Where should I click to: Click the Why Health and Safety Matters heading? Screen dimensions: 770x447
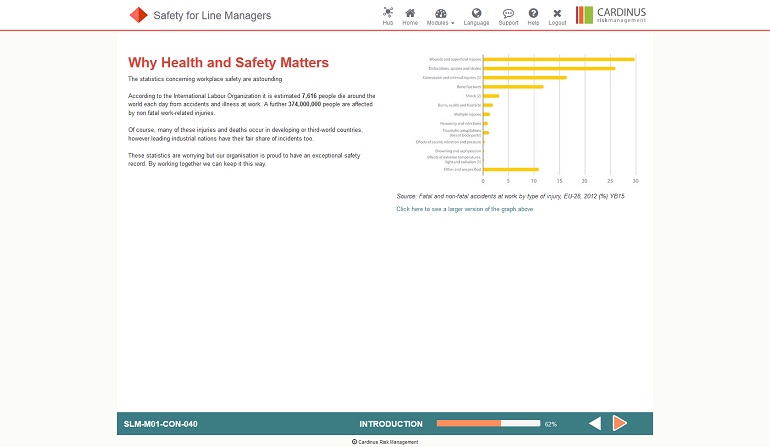click(x=228, y=62)
